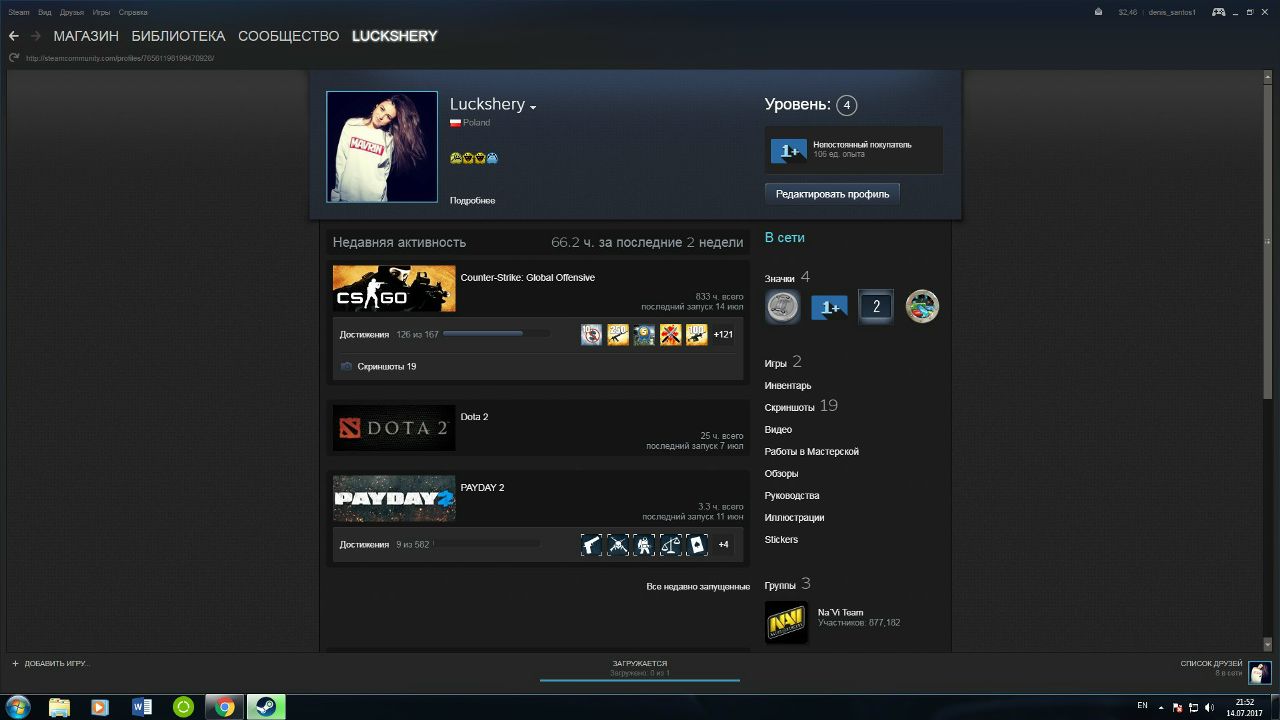
Task: Open the Инвентарь link
Action: (x=788, y=386)
